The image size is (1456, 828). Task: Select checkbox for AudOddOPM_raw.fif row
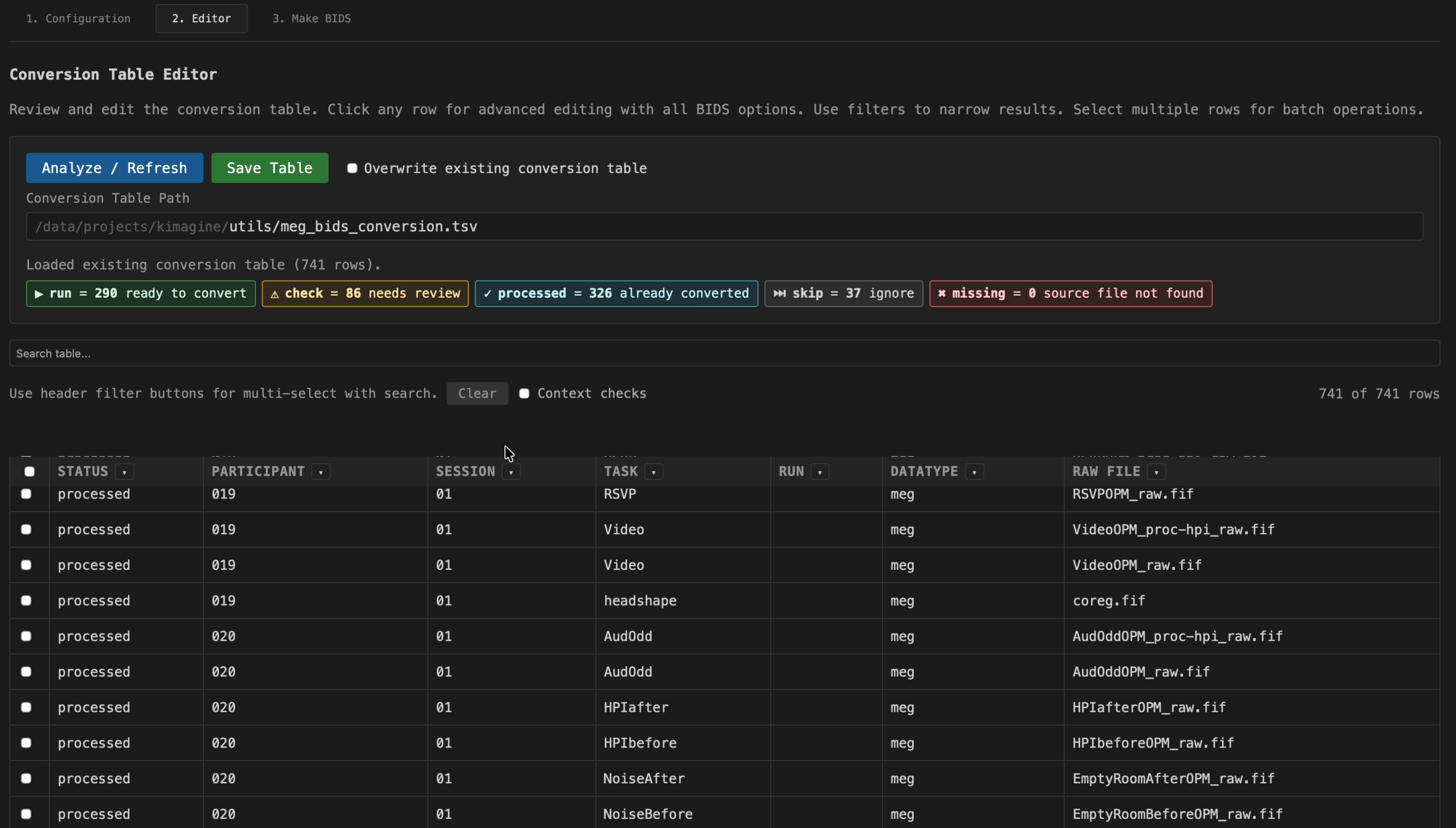(26, 672)
